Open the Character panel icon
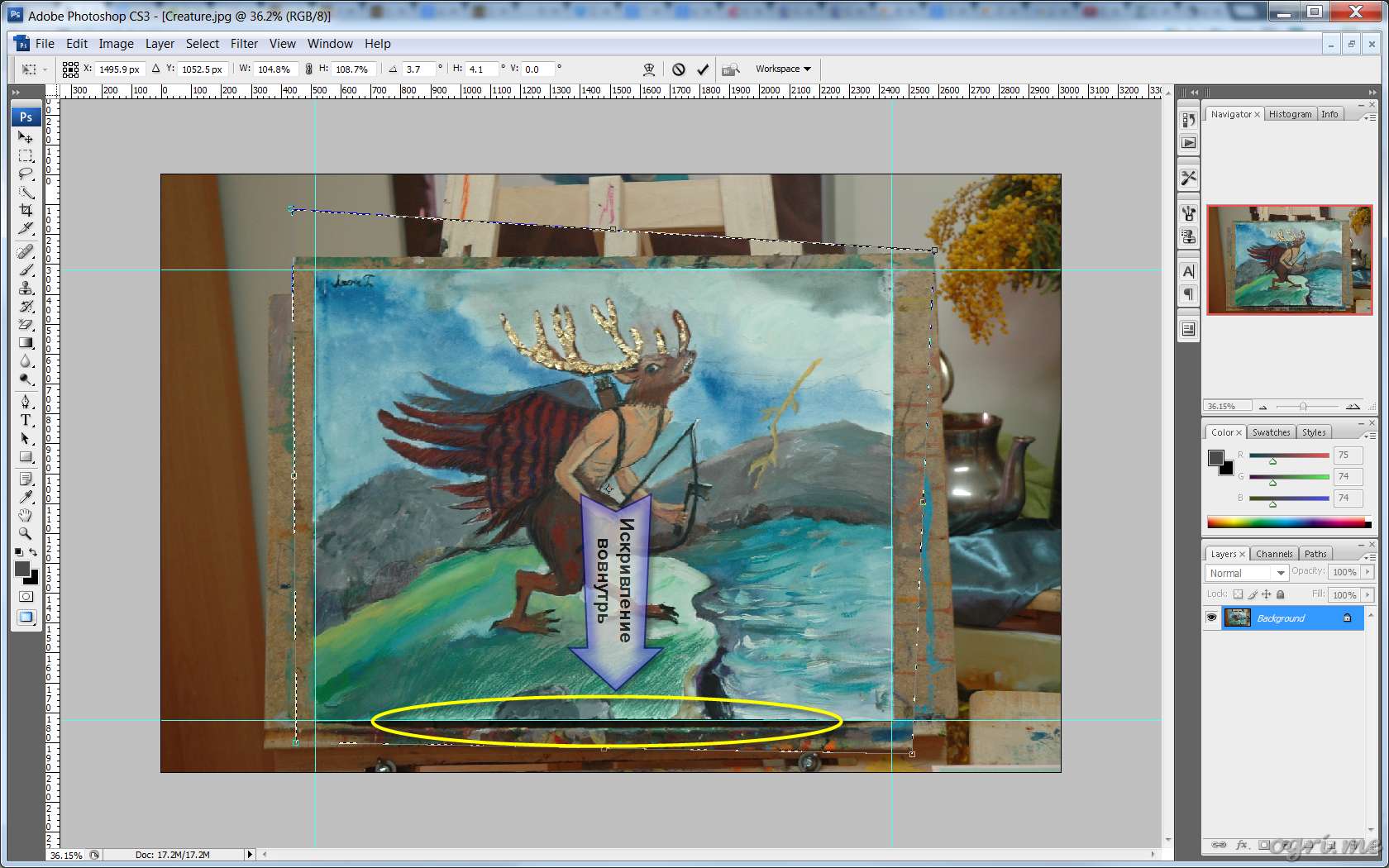The image size is (1389, 868). click(1188, 271)
